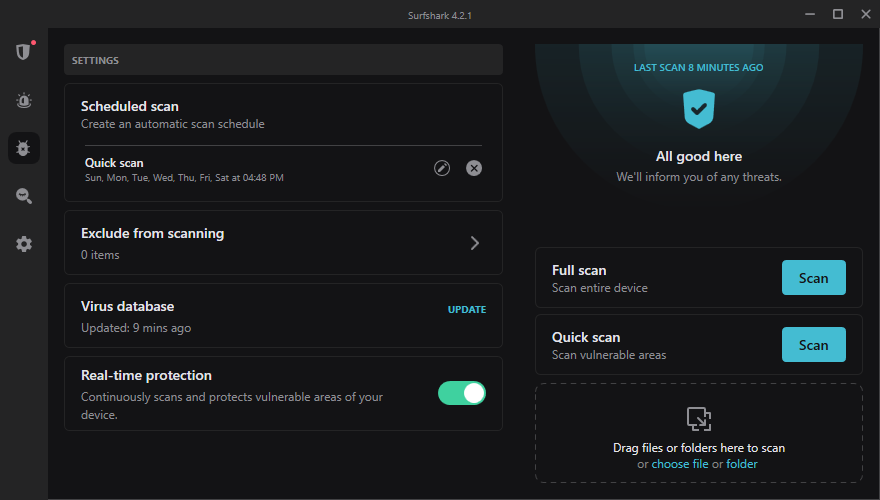Start the Quick scan

point(813,345)
